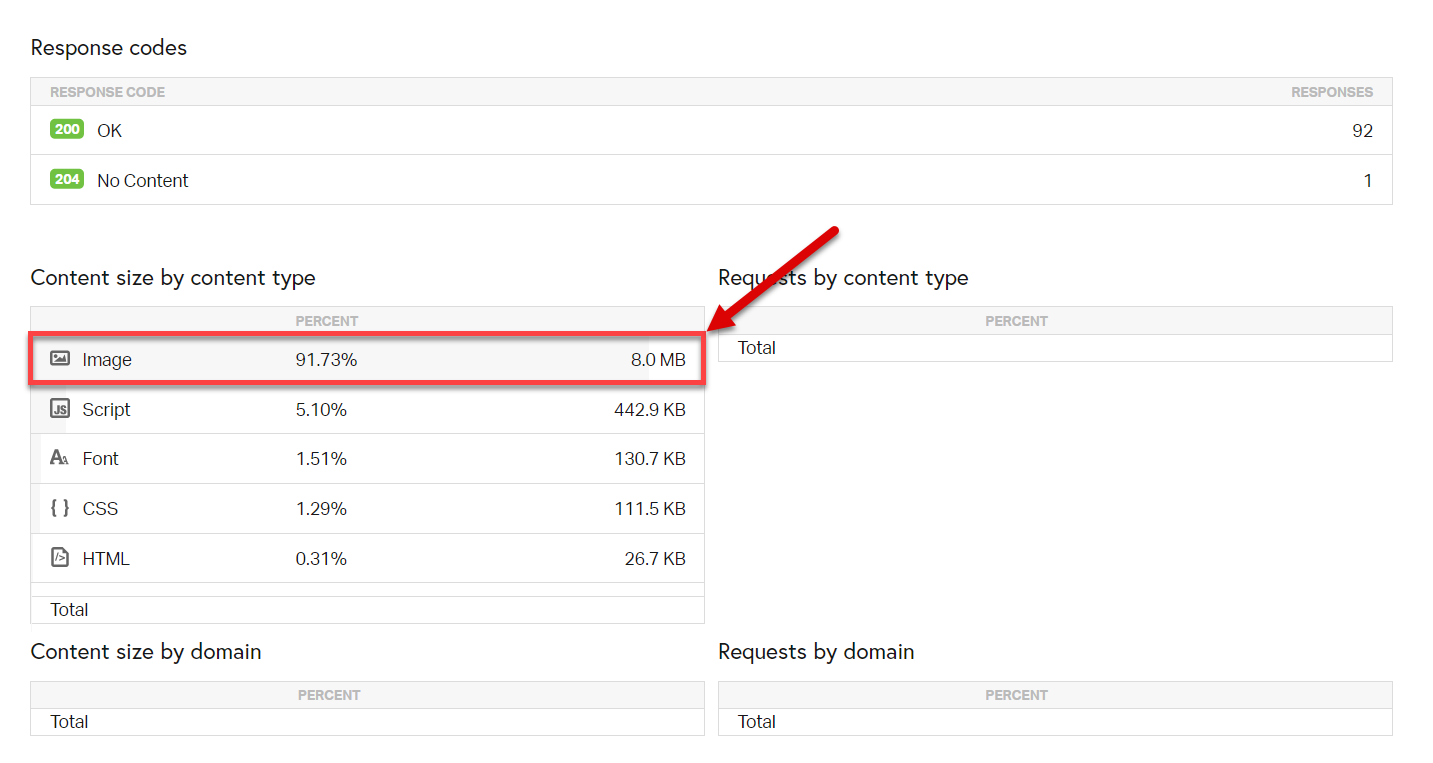This screenshot has width=1433, height=763.
Task: Click the 91.73% value in Image row
Action: pyautogui.click(x=326, y=360)
